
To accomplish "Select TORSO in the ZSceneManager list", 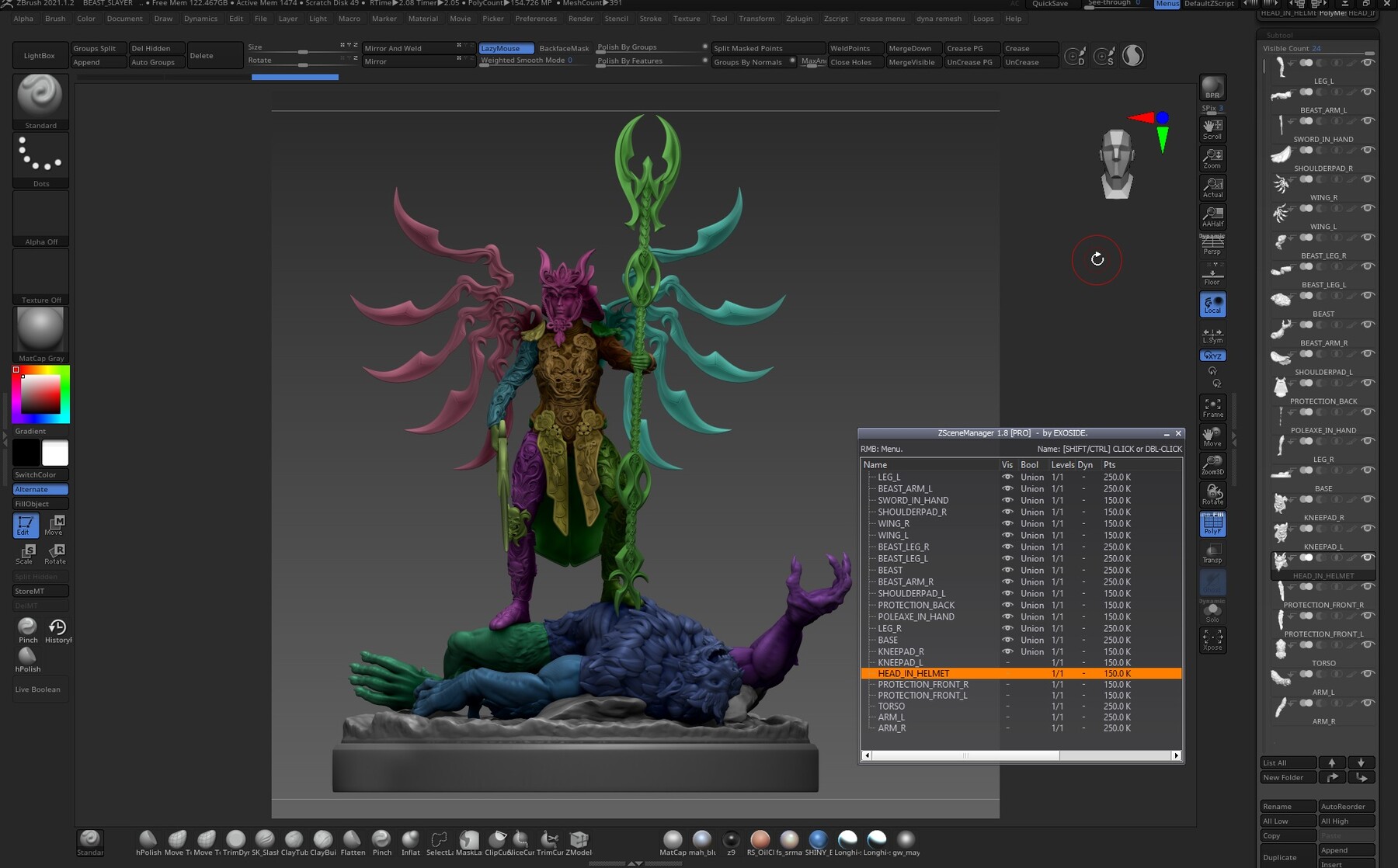I will [892, 707].
